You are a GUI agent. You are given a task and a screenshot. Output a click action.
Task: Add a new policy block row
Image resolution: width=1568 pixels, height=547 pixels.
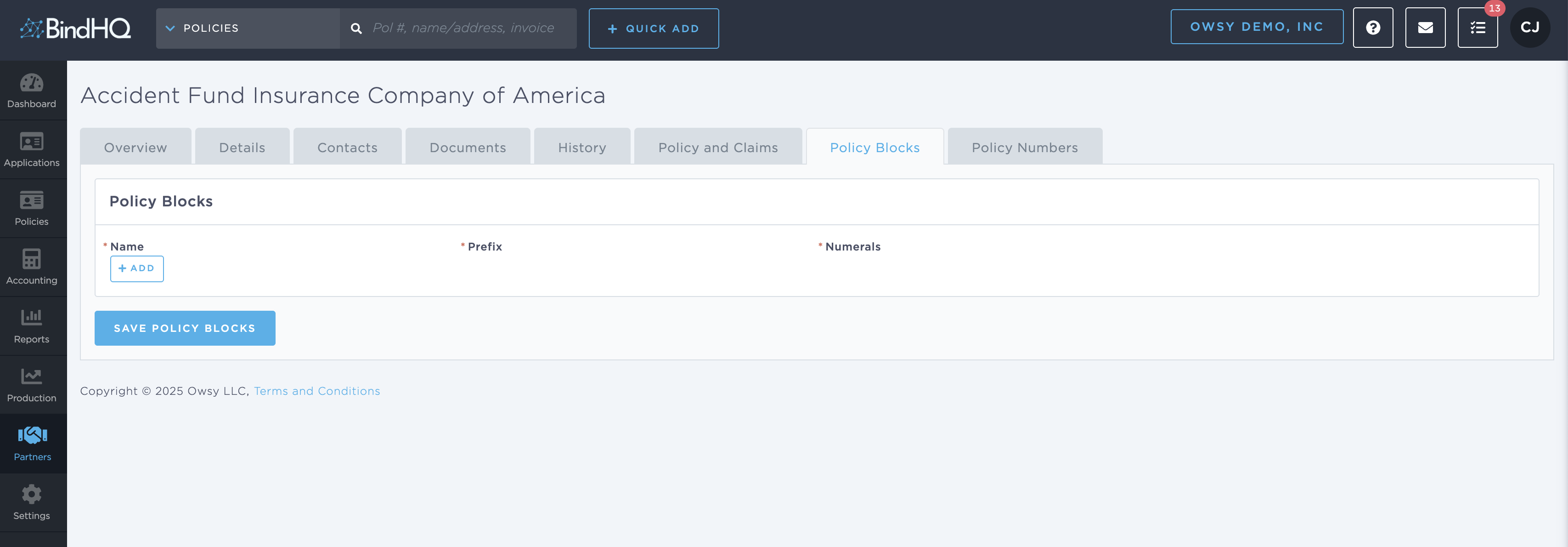click(x=136, y=268)
